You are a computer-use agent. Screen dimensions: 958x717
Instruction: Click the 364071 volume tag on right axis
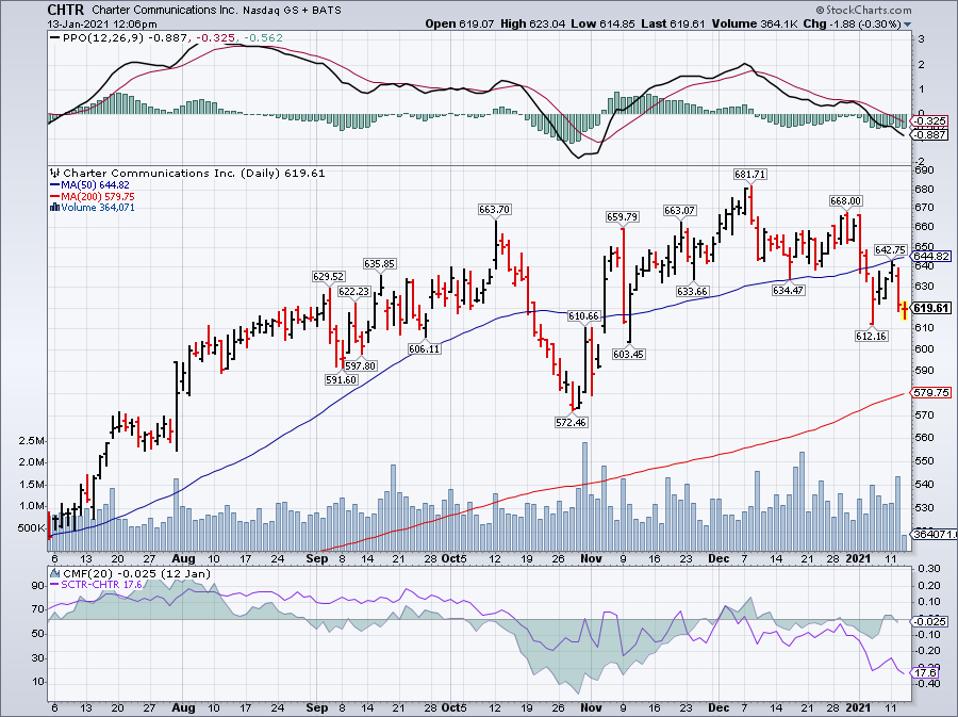pyautogui.click(x=934, y=534)
